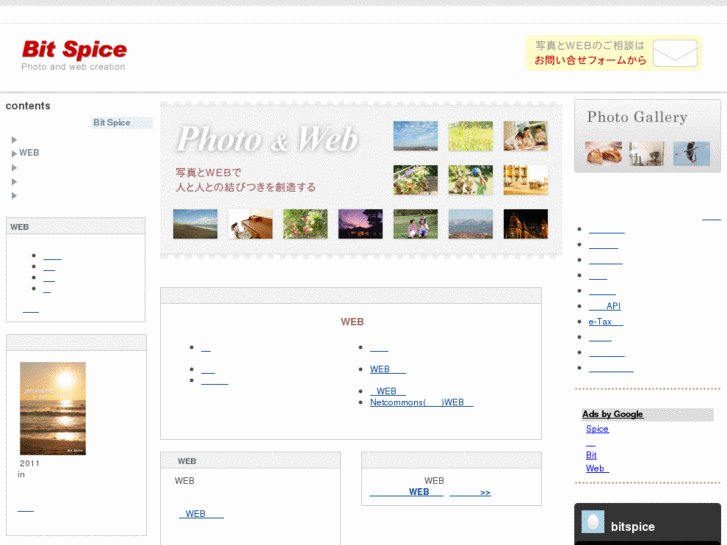Click the Photo Gallery heading
This screenshot has height=545, width=727.
(x=637, y=117)
